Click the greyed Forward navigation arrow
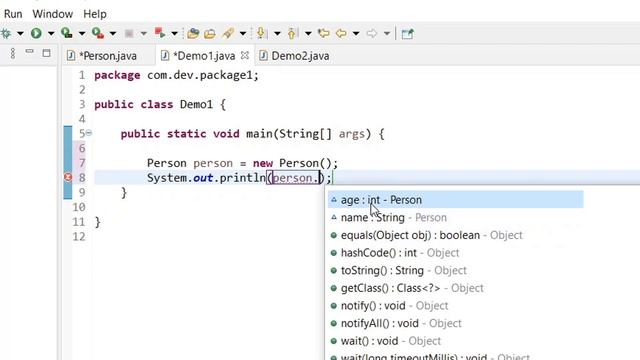This screenshot has height=360, width=640. tap(372, 33)
